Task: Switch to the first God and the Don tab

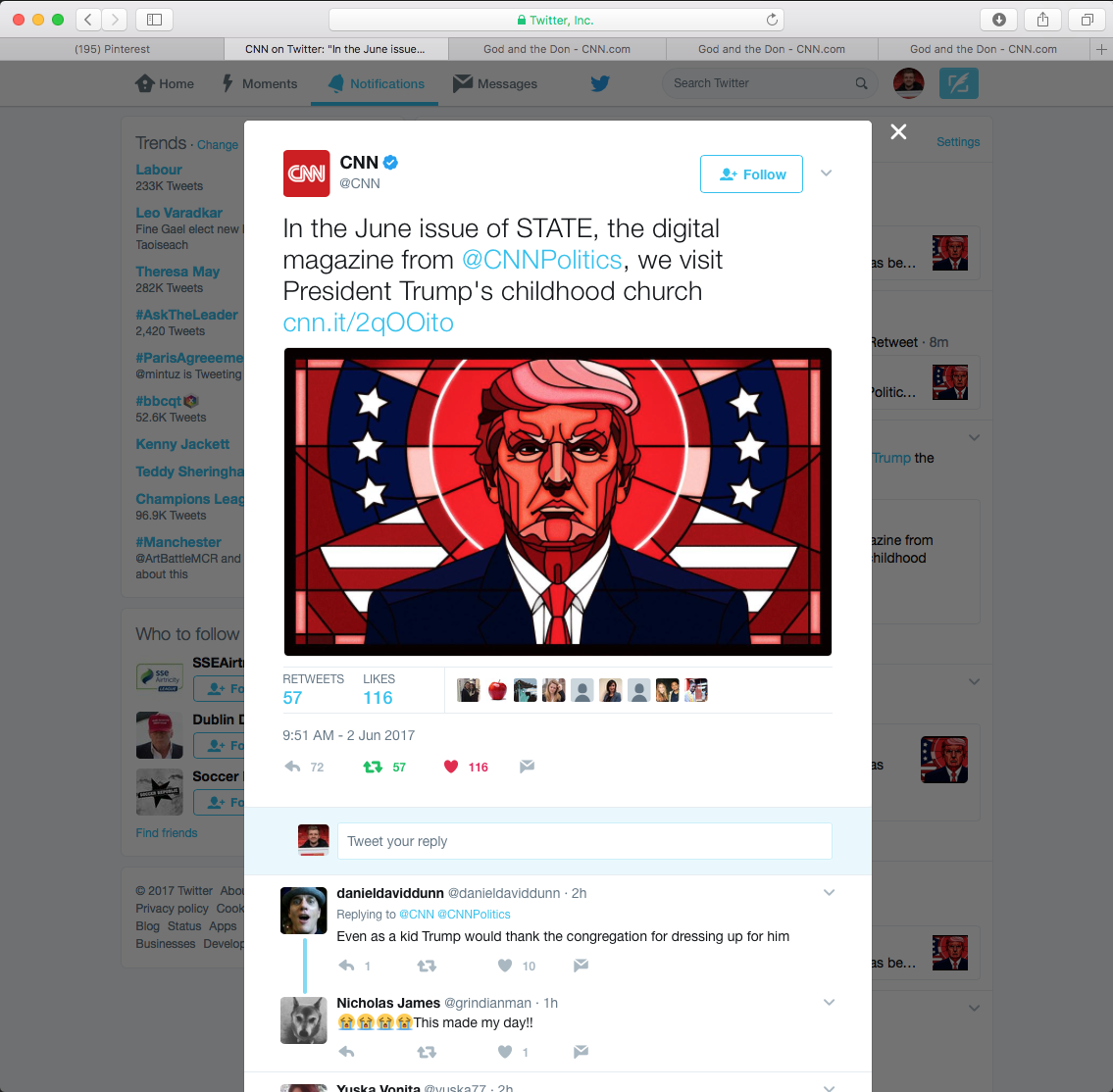Action: pyautogui.click(x=557, y=49)
